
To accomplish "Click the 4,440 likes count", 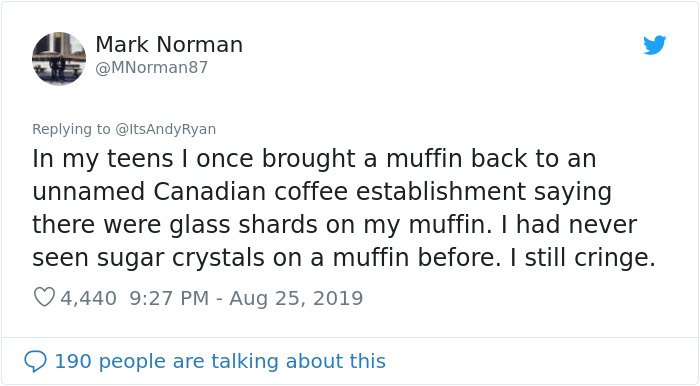I will (88, 298).
